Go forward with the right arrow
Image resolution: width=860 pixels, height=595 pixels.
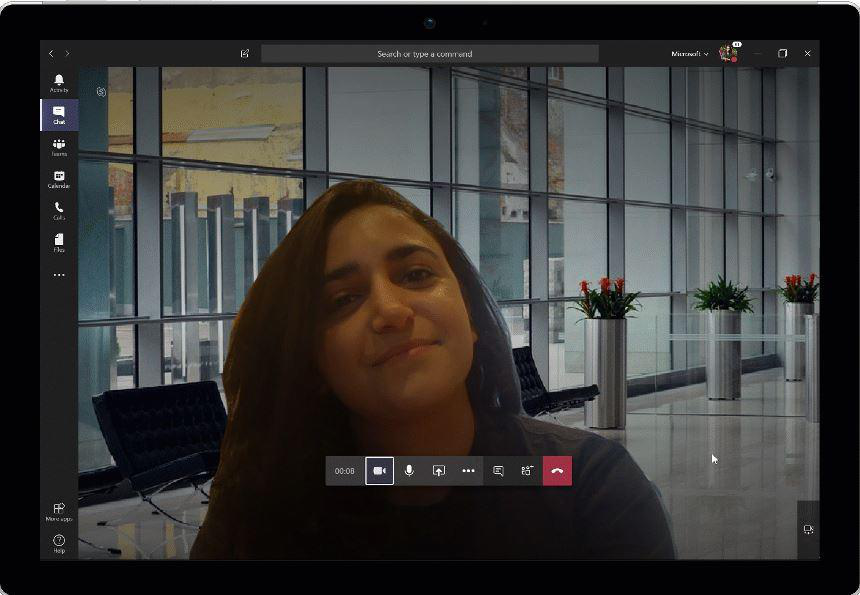coord(67,54)
